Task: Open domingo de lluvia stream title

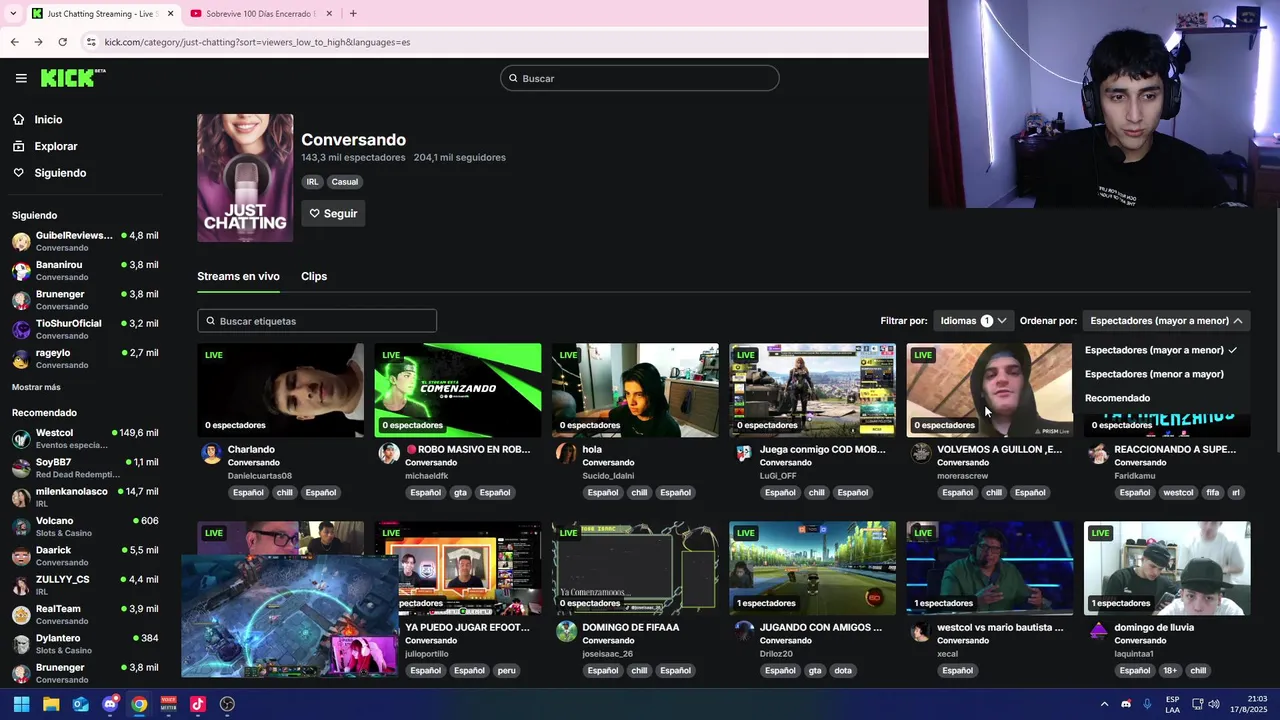Action: [1154, 627]
